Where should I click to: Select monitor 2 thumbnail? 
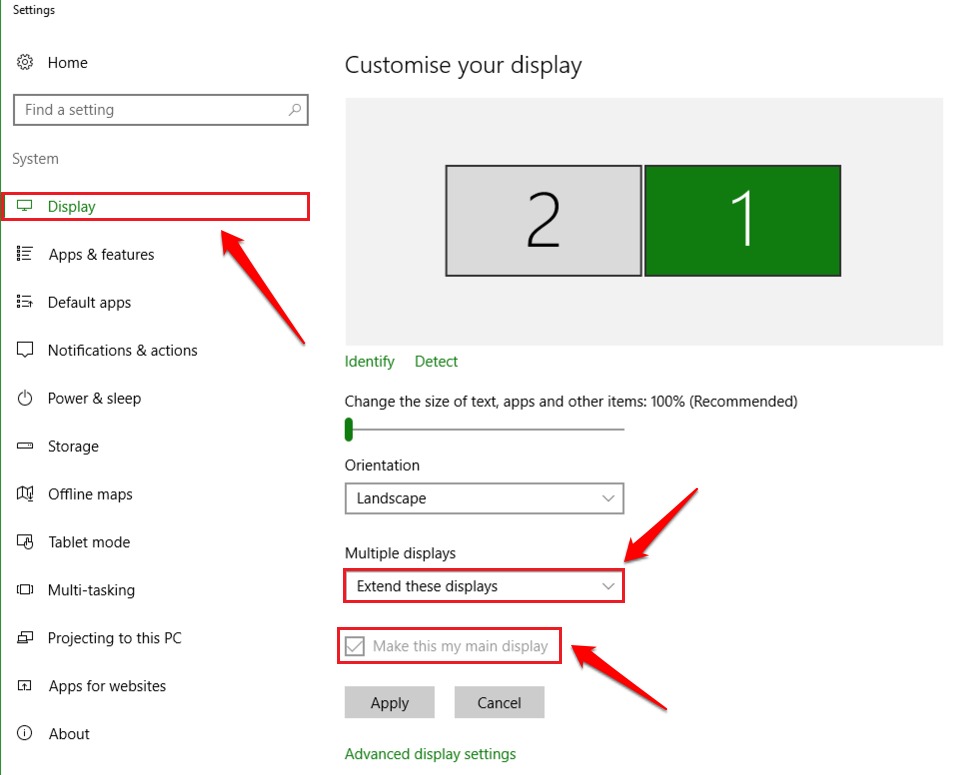[543, 221]
